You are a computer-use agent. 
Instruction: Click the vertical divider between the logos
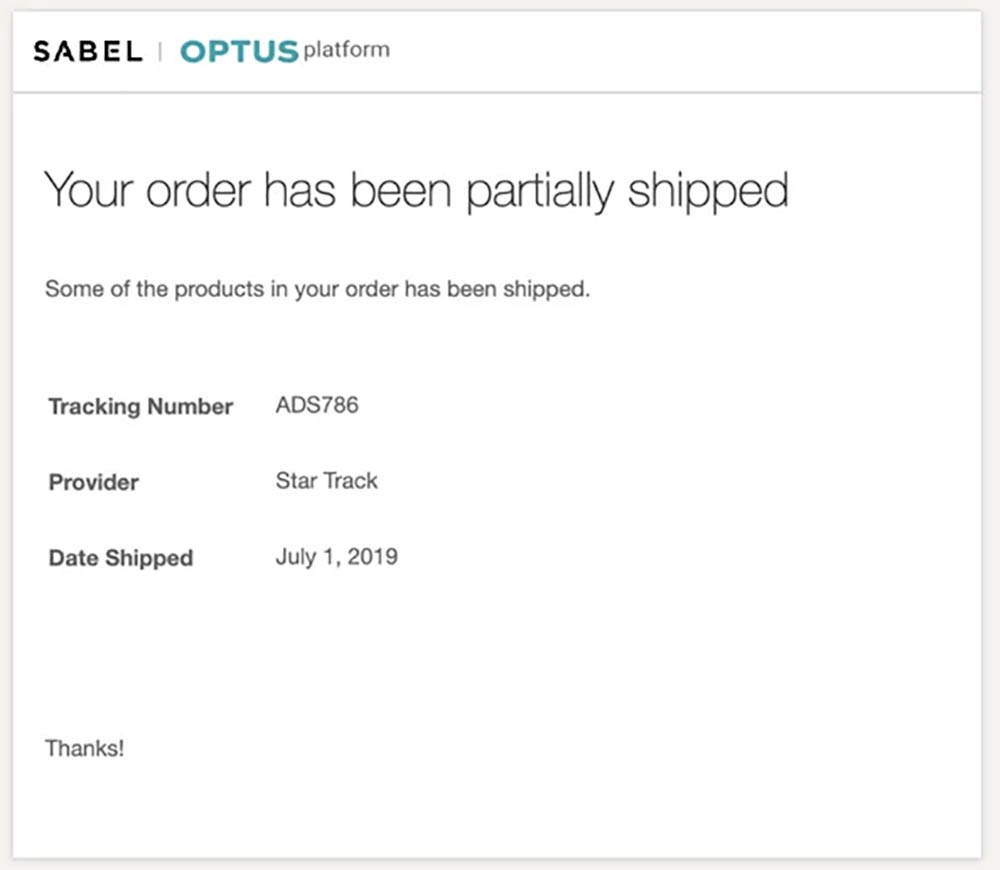160,51
